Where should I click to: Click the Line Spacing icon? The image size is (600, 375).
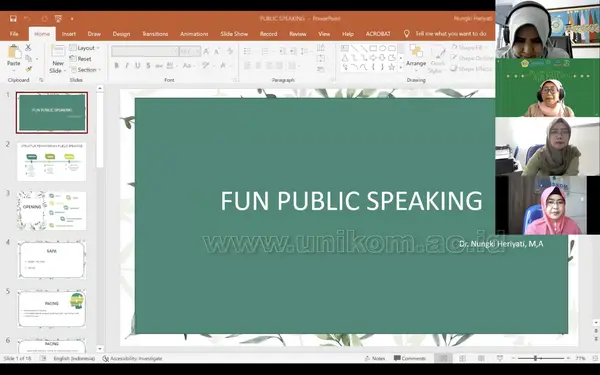tap(304, 51)
